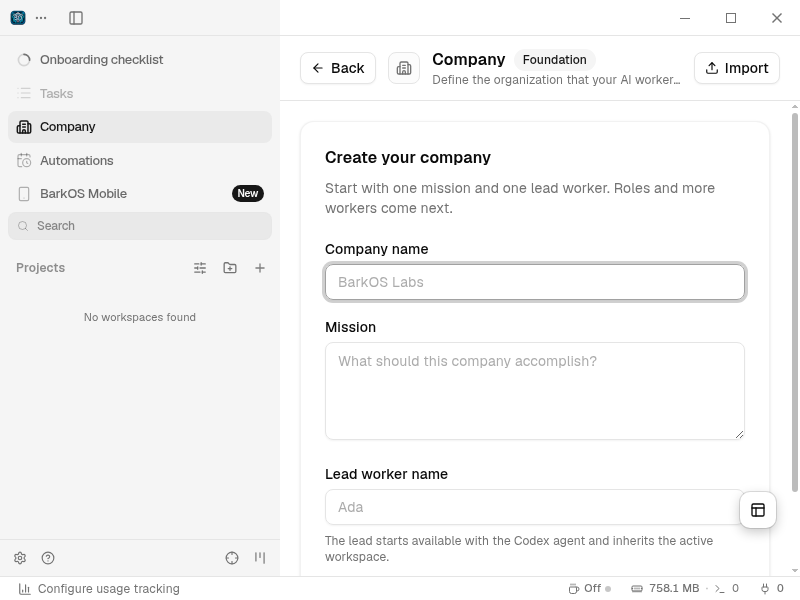Go to Tasks in the sidebar
Screen dimensions: 800x600
coord(140,93)
